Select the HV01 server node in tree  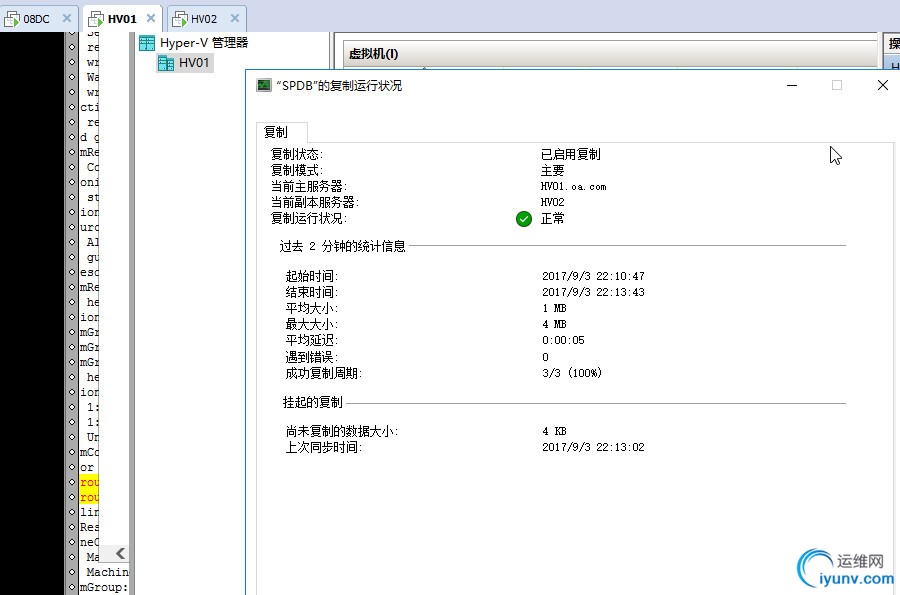coord(185,63)
